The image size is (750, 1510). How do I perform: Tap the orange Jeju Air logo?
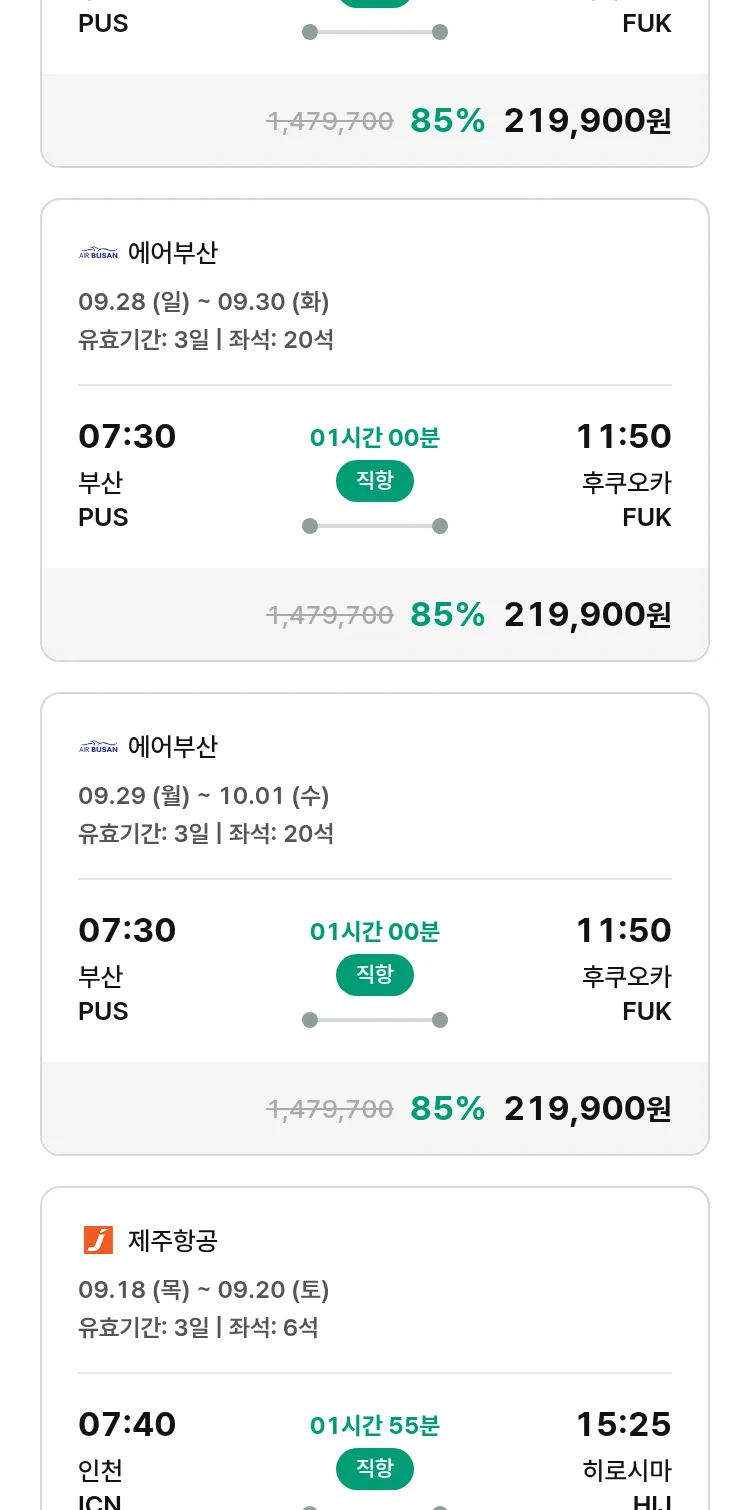tap(98, 1240)
